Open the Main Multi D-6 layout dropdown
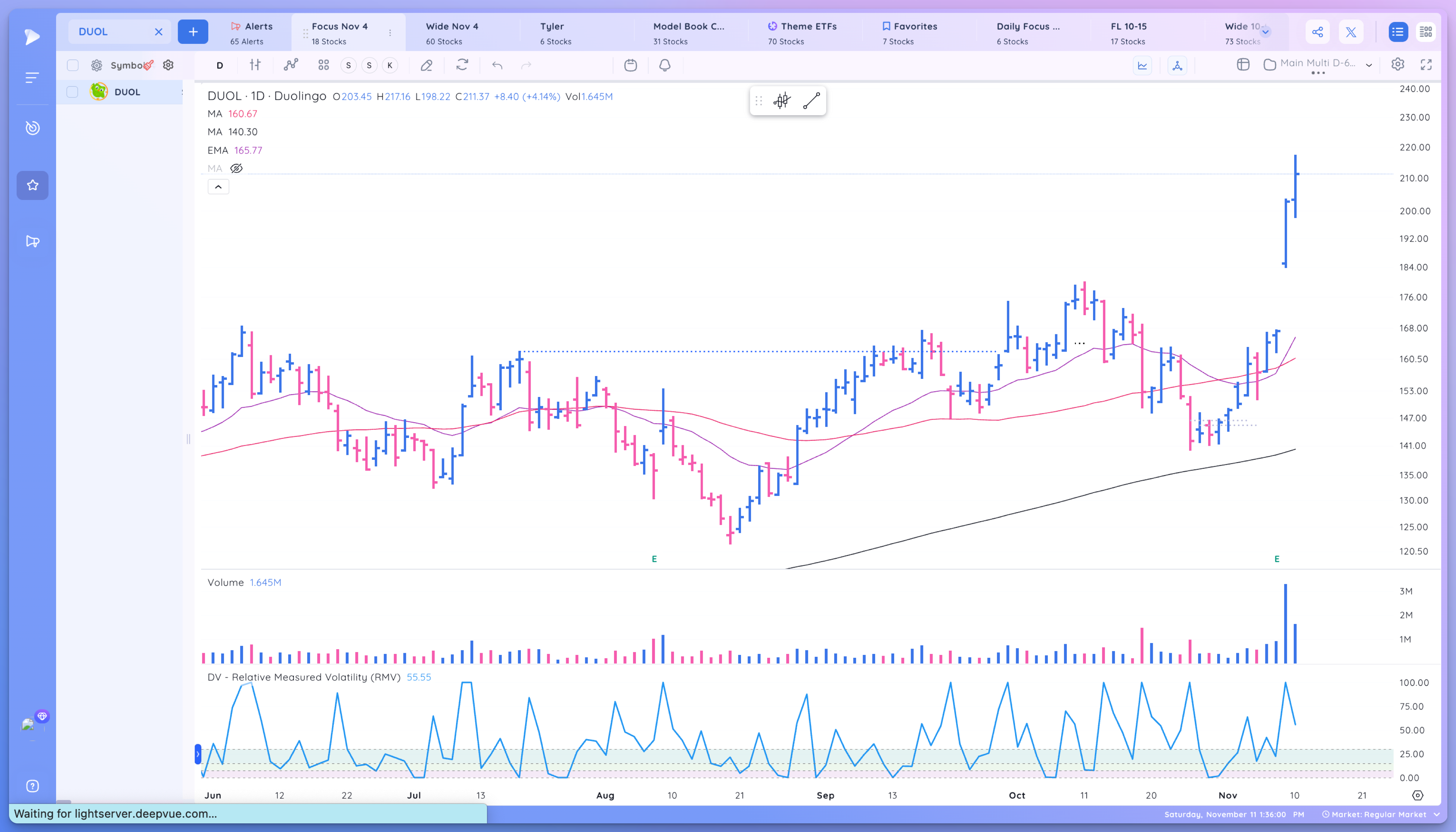The width and height of the screenshot is (1456, 832). point(1318,64)
